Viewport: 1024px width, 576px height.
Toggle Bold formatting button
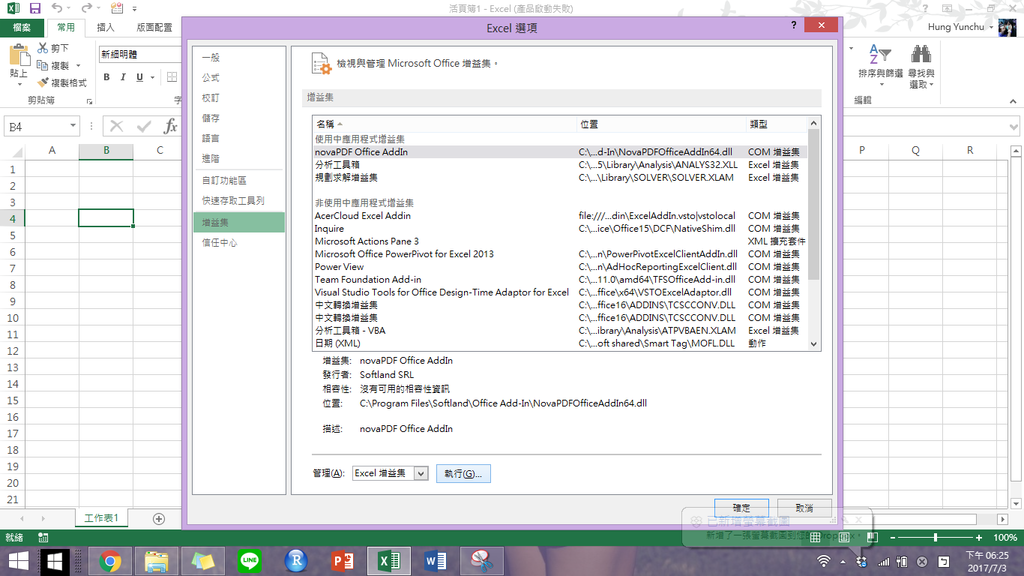[106, 77]
